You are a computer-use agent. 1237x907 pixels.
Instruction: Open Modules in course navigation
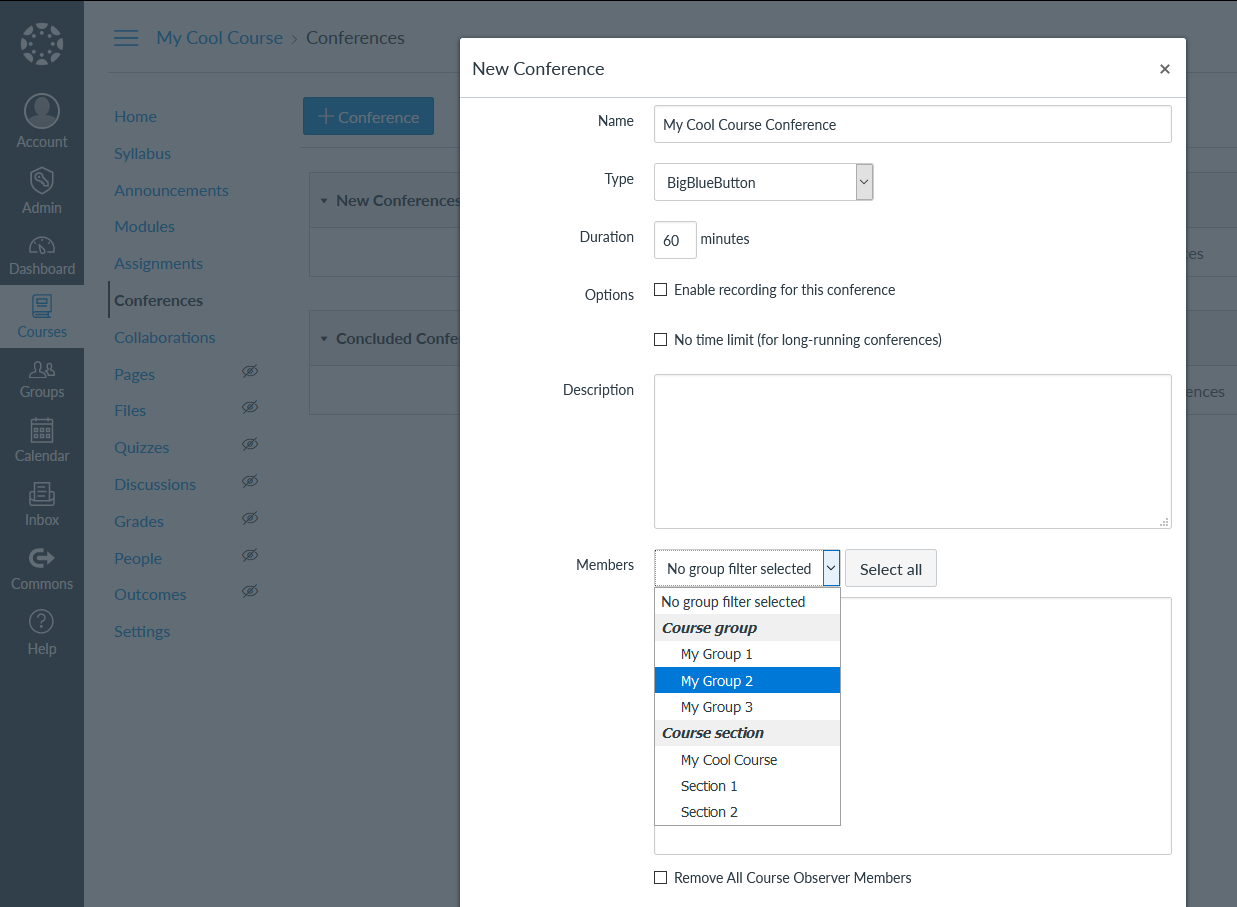point(144,226)
